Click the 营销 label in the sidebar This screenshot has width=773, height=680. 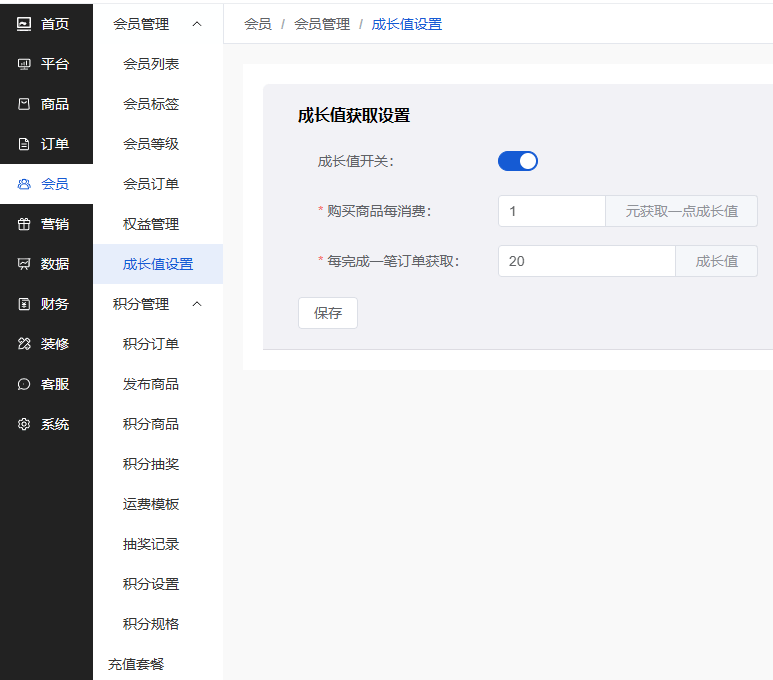pos(55,224)
